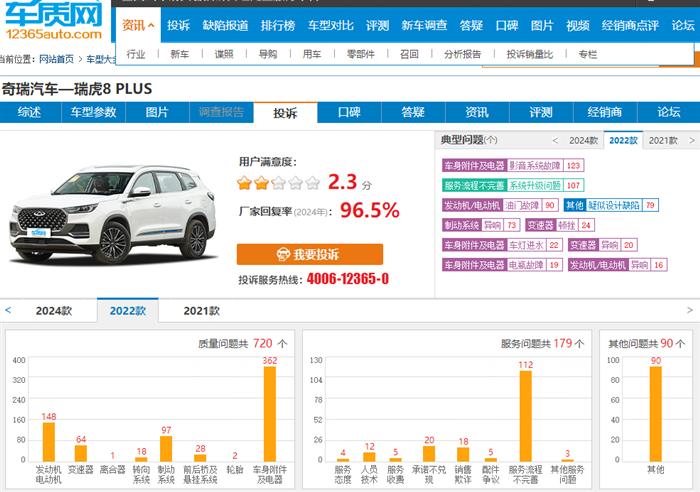
Task: Click the star rating icons
Action: pos(279,183)
